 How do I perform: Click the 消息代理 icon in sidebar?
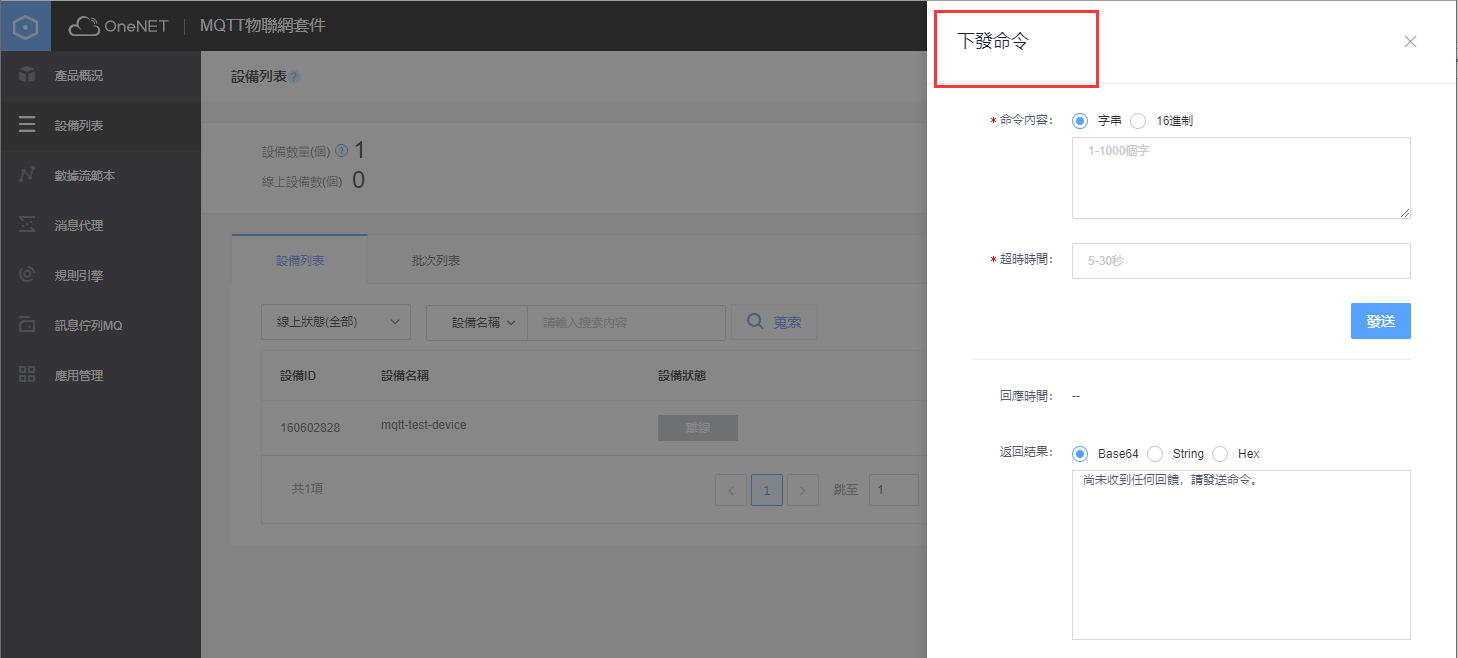pos(28,225)
